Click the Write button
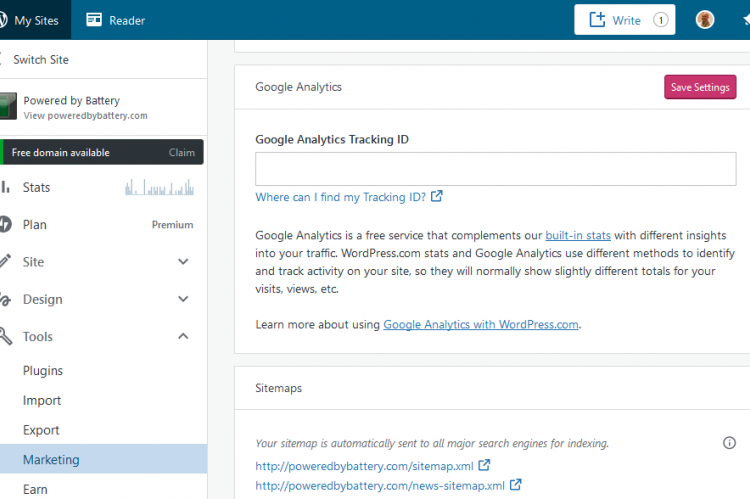The image size is (750, 499). (x=624, y=20)
